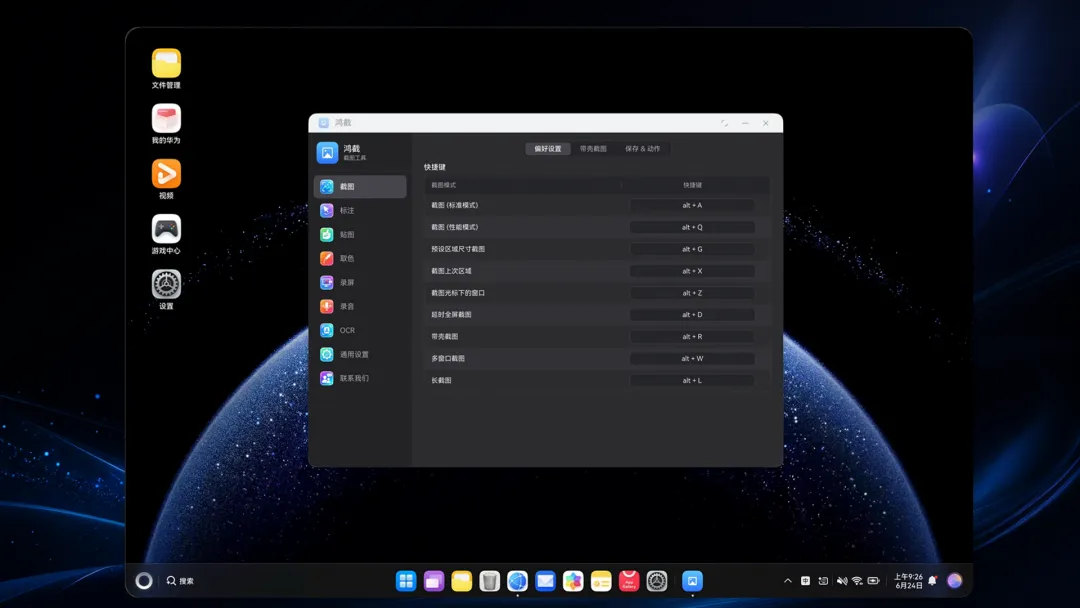This screenshot has width=1080, height=608.
Task: Open the gallery flower icon in dock
Action: tap(573, 581)
